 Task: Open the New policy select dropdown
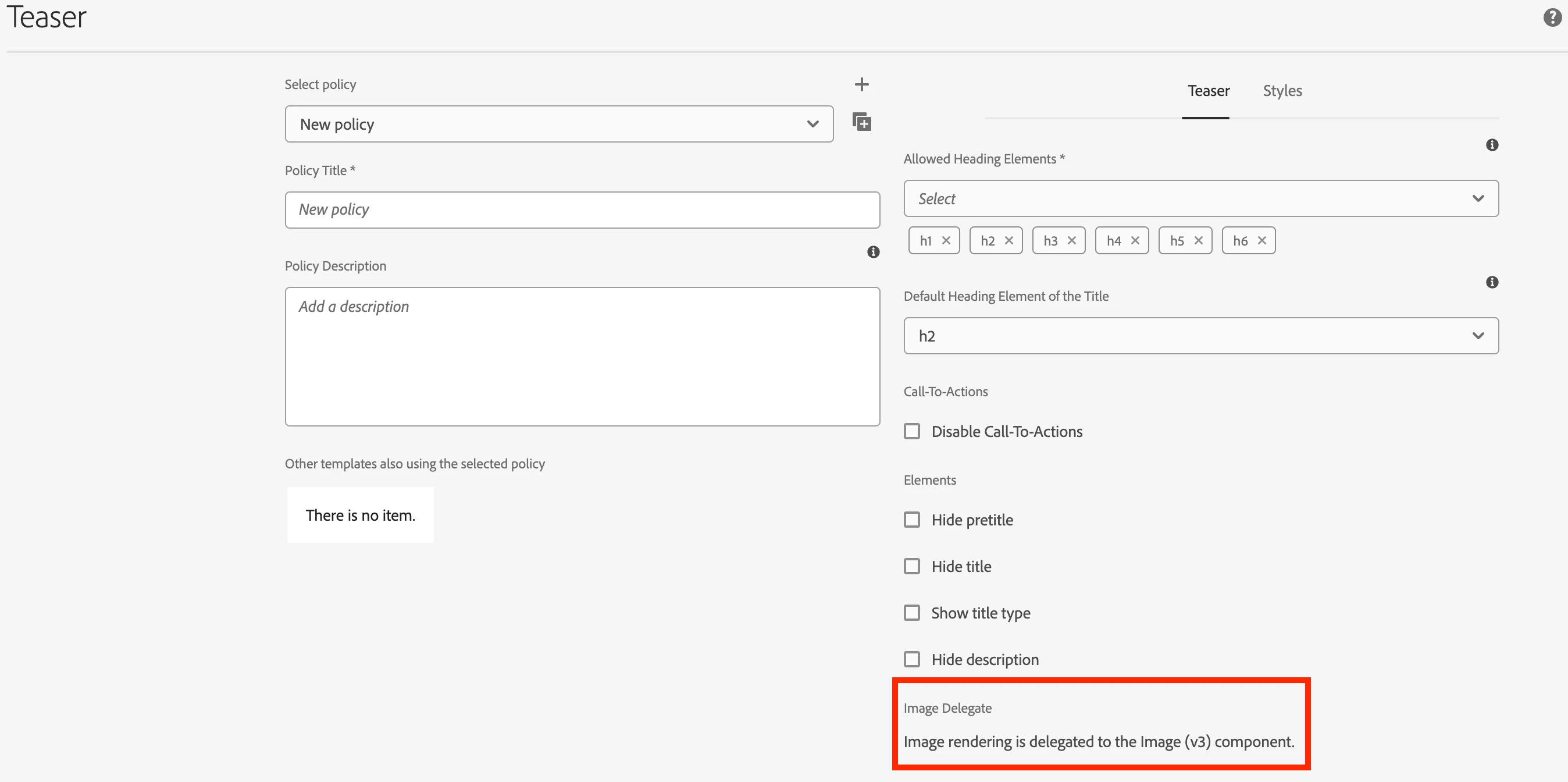(x=559, y=125)
